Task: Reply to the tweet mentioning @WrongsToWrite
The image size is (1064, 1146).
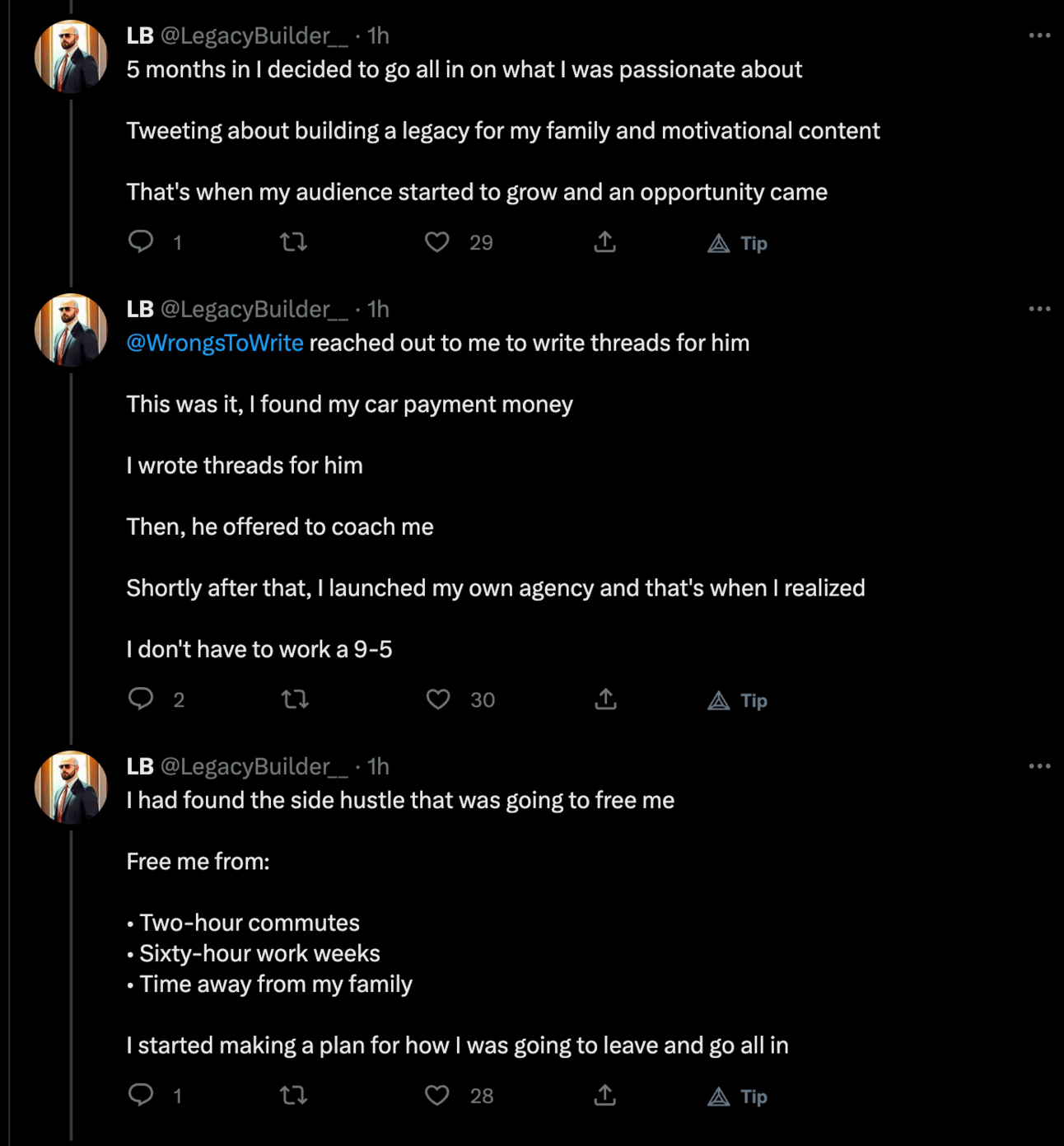Action: click(x=141, y=699)
